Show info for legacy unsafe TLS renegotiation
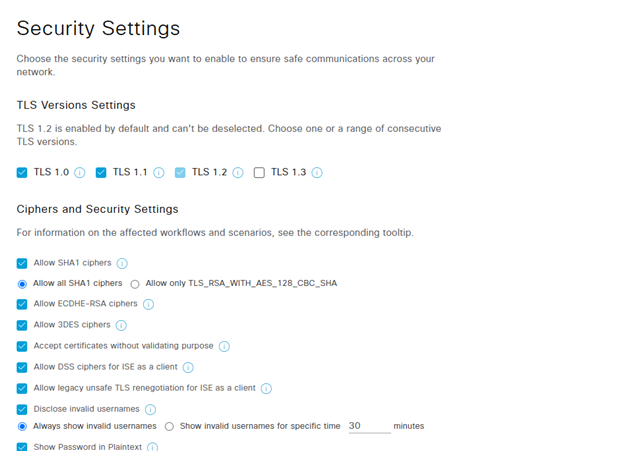Image resolution: width=640 pixels, height=451 pixels. pos(266,389)
